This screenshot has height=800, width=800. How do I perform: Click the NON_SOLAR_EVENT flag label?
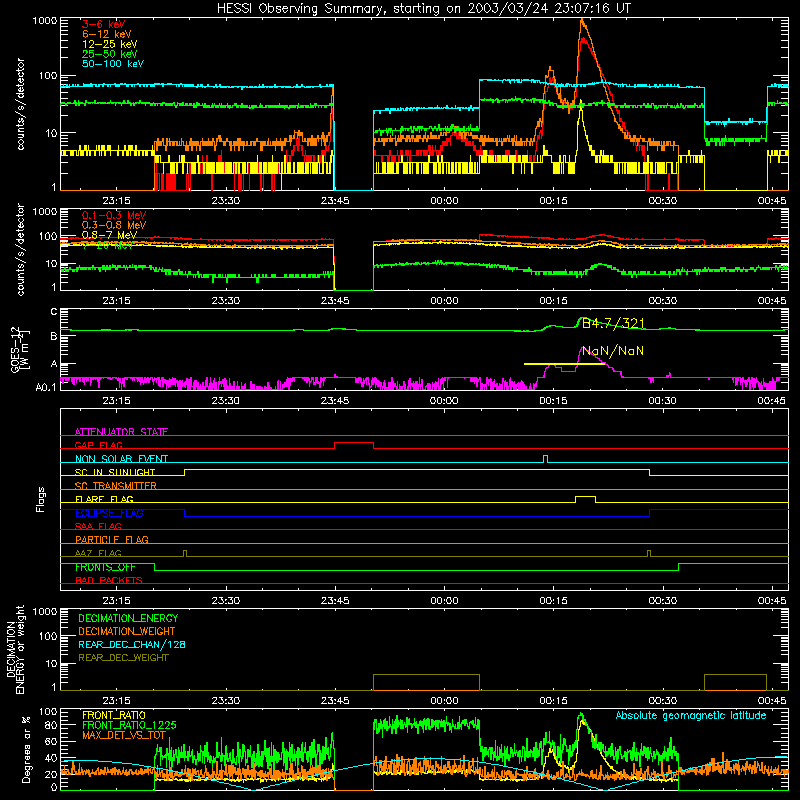tap(121, 459)
